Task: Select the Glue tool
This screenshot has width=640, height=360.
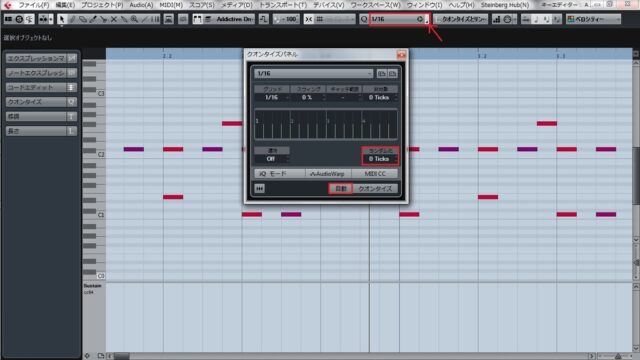Action: [x=124, y=19]
